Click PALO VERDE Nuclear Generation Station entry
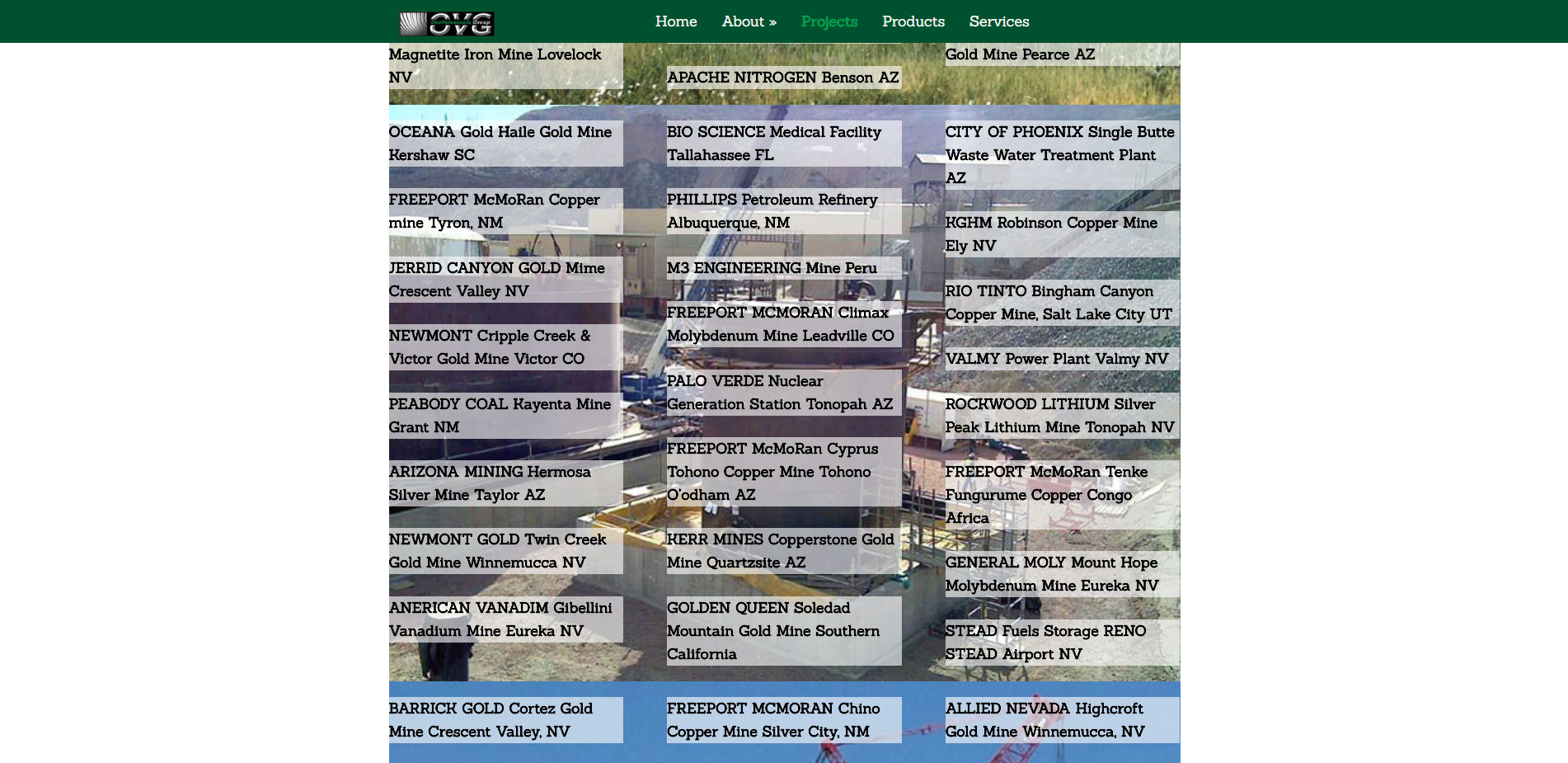 click(x=784, y=393)
